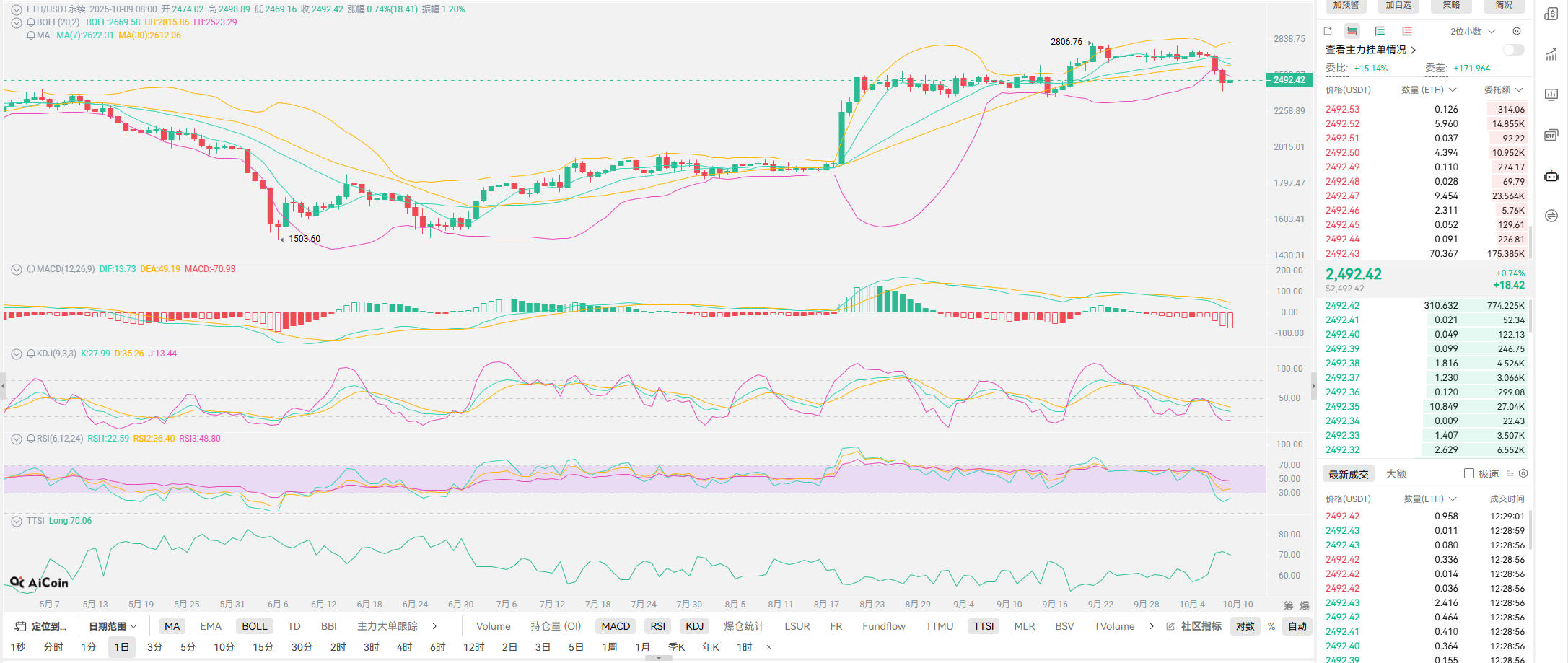Click the alert bell icon beside MACD(12,26,9)
Viewport: 1568px width, 663px height.
coord(31,269)
